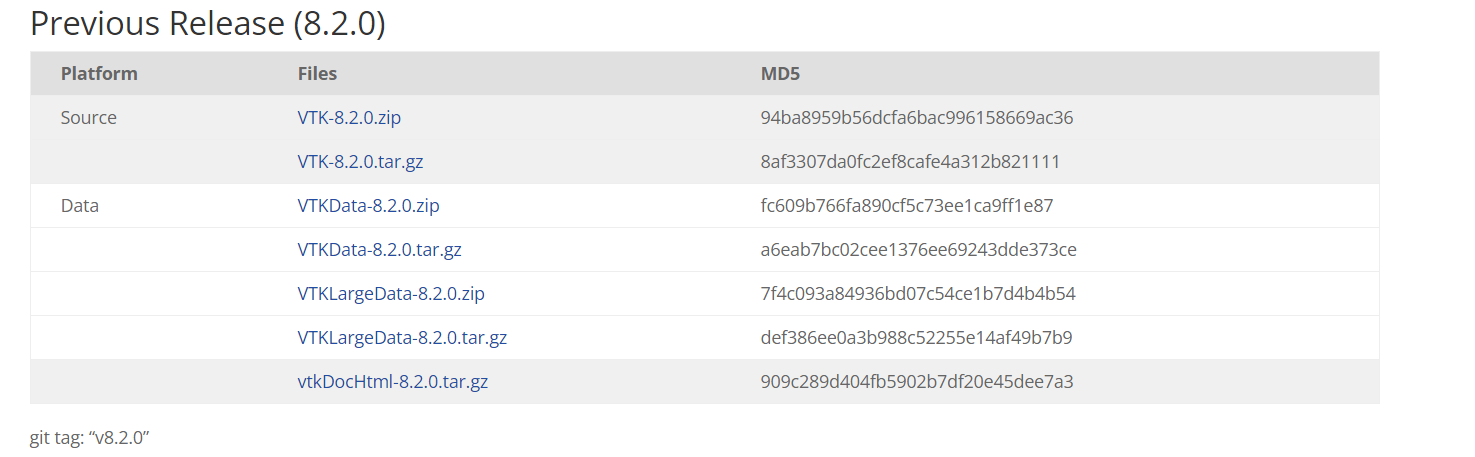The width and height of the screenshot is (1475, 457).
Task: Open the VTKData-8.2.0.tar.gz link
Action: pos(379,250)
